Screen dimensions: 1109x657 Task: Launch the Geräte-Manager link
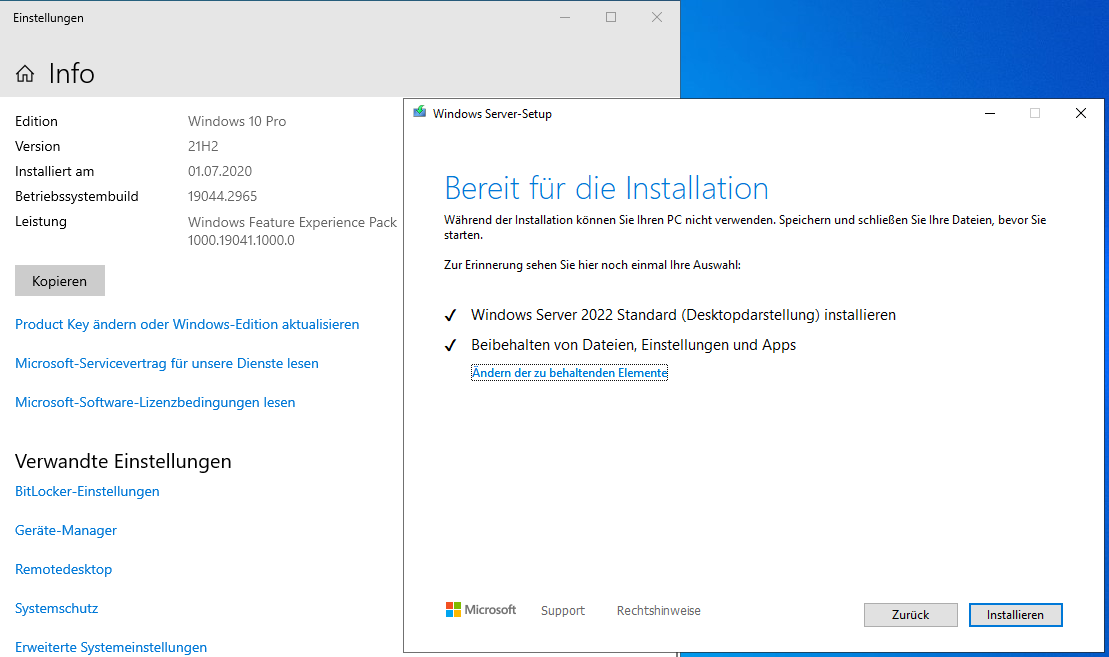[66, 530]
